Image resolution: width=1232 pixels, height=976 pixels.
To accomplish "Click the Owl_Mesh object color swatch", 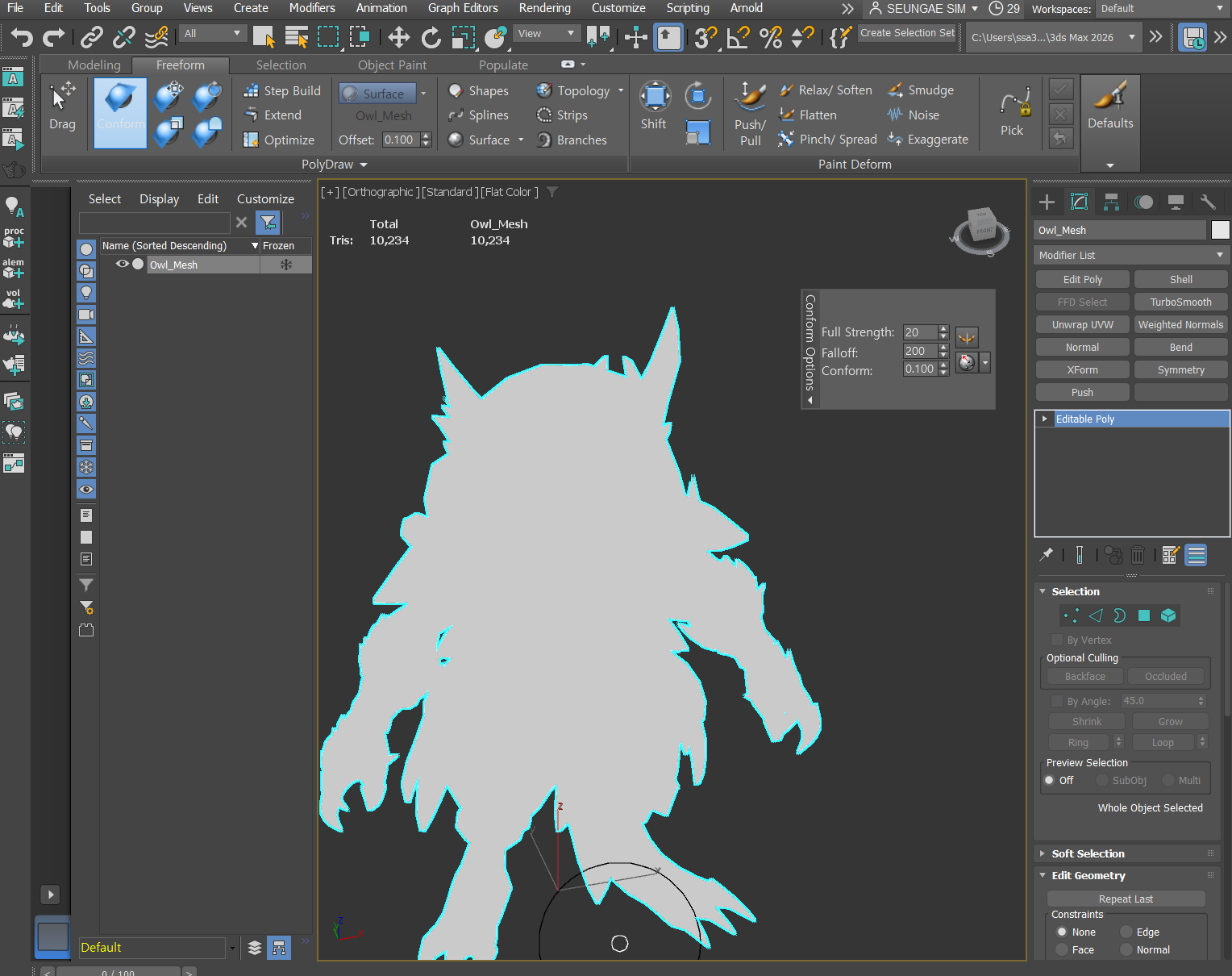I will pos(1220,230).
